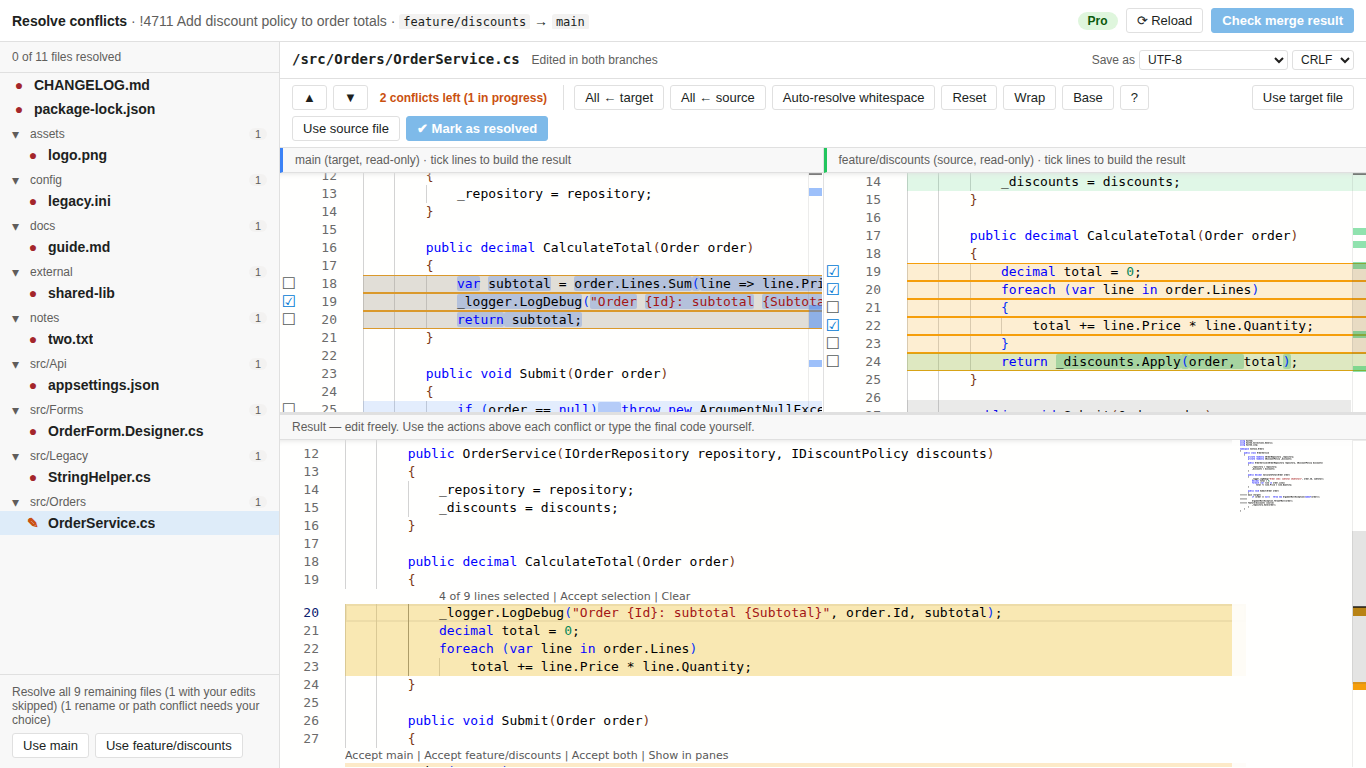Click Use feature/discounts button in sidebar
The width and height of the screenshot is (1366, 768).
point(169,745)
